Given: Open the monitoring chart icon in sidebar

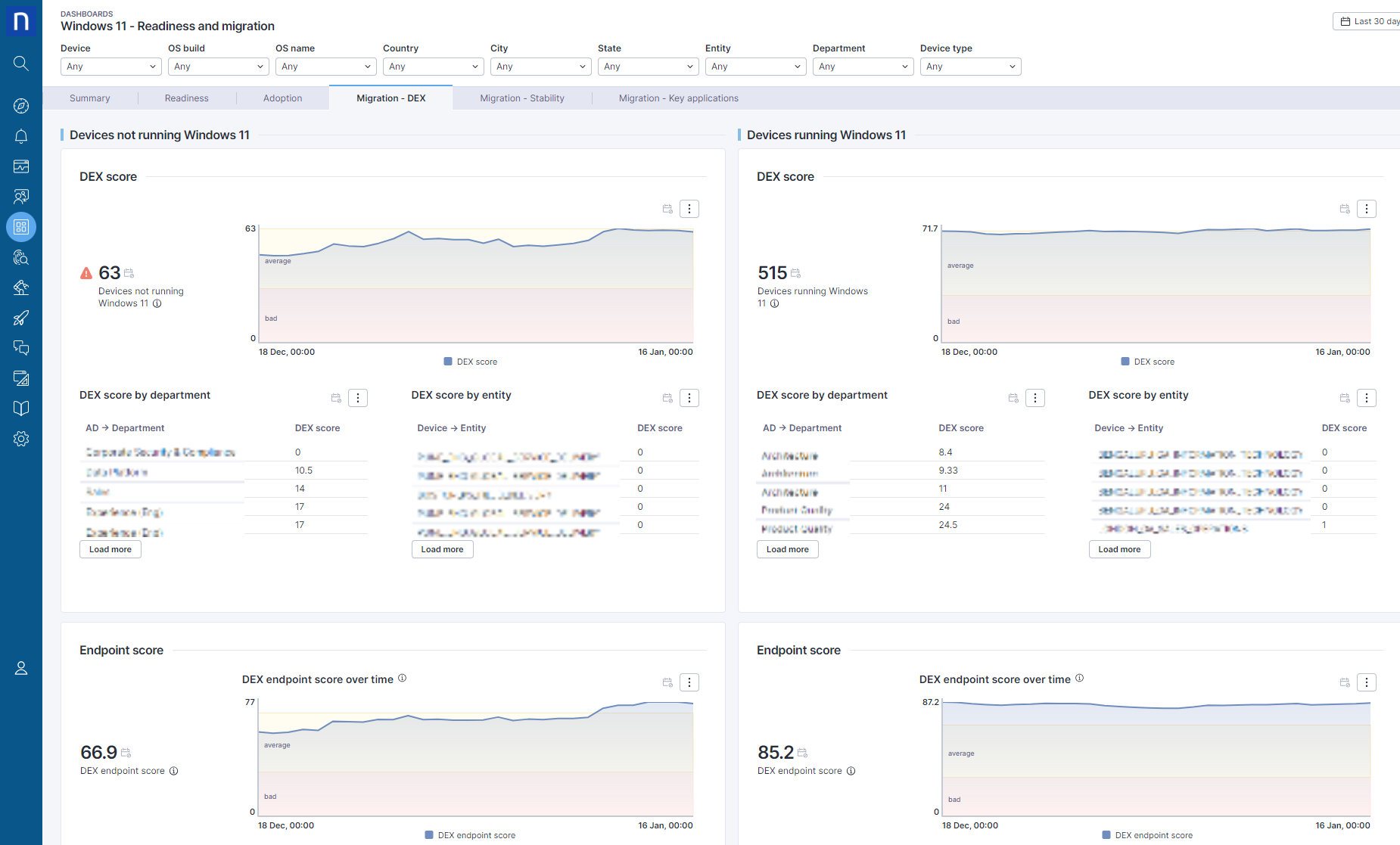Looking at the screenshot, I should tap(21, 166).
